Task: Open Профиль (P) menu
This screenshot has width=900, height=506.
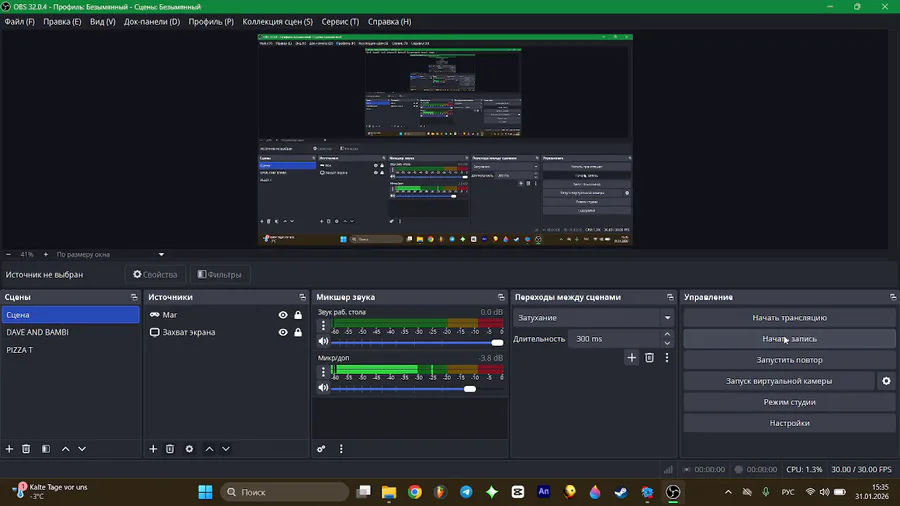Action: click(x=211, y=22)
